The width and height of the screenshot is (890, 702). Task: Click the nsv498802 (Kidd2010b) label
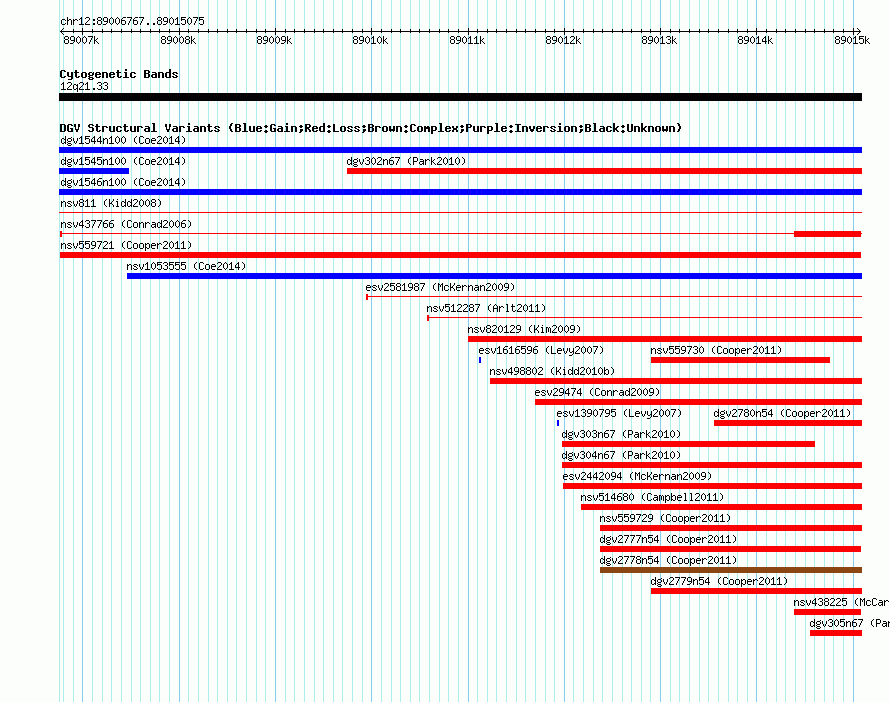click(x=552, y=371)
